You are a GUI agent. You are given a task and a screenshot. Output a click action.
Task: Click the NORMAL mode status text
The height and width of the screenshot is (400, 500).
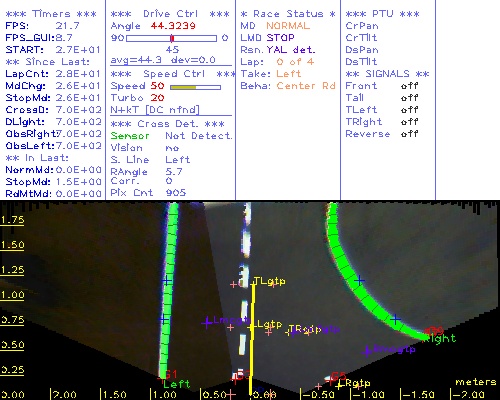click(x=288, y=26)
